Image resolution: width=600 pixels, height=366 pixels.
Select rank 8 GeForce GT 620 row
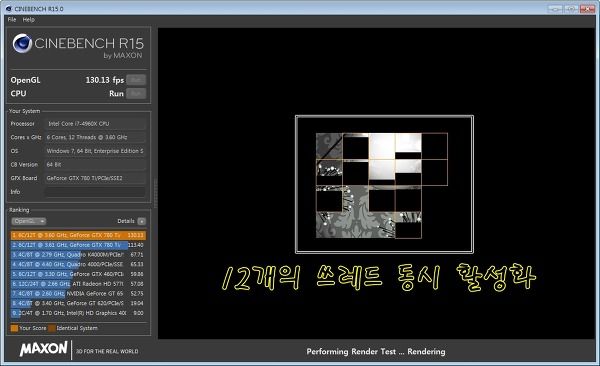click(78, 303)
